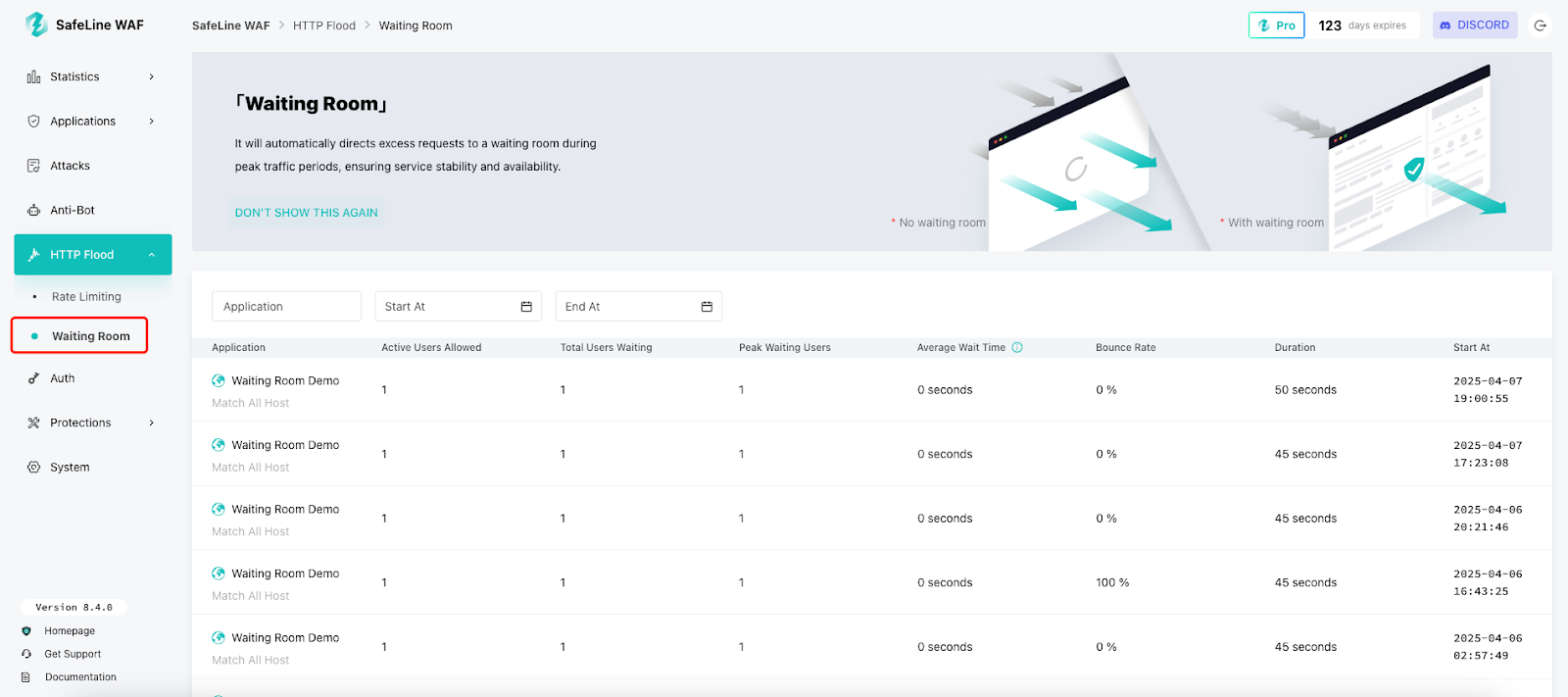Image resolution: width=1568 pixels, height=697 pixels.
Task: Click DON'T SHOW THIS AGAIN button
Action: point(306,213)
